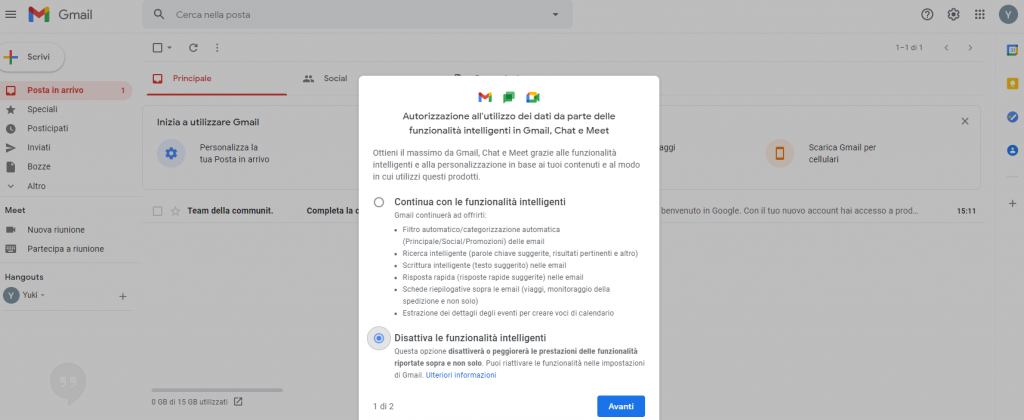
Task: Click the Partecipa a riunione keyboard icon
Action: (10, 249)
